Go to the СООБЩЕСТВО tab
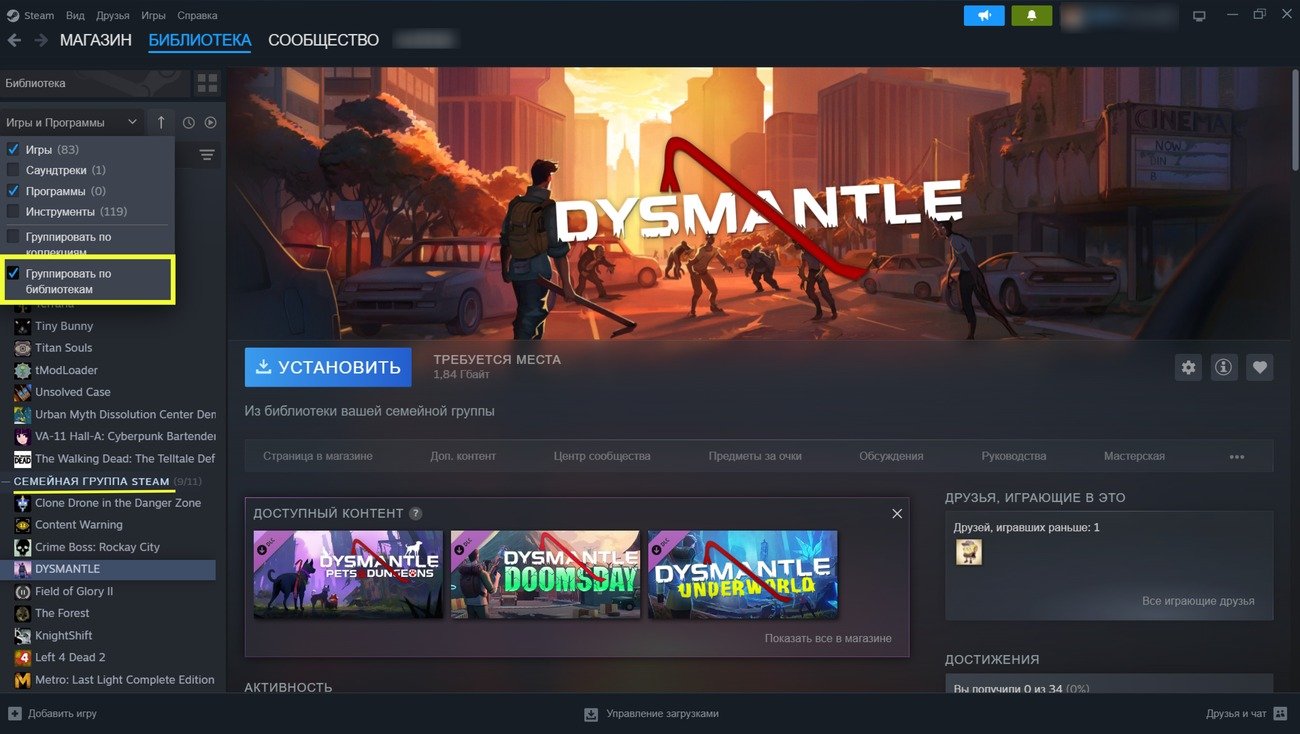Screen dimensions: 1300x734 (x=324, y=40)
